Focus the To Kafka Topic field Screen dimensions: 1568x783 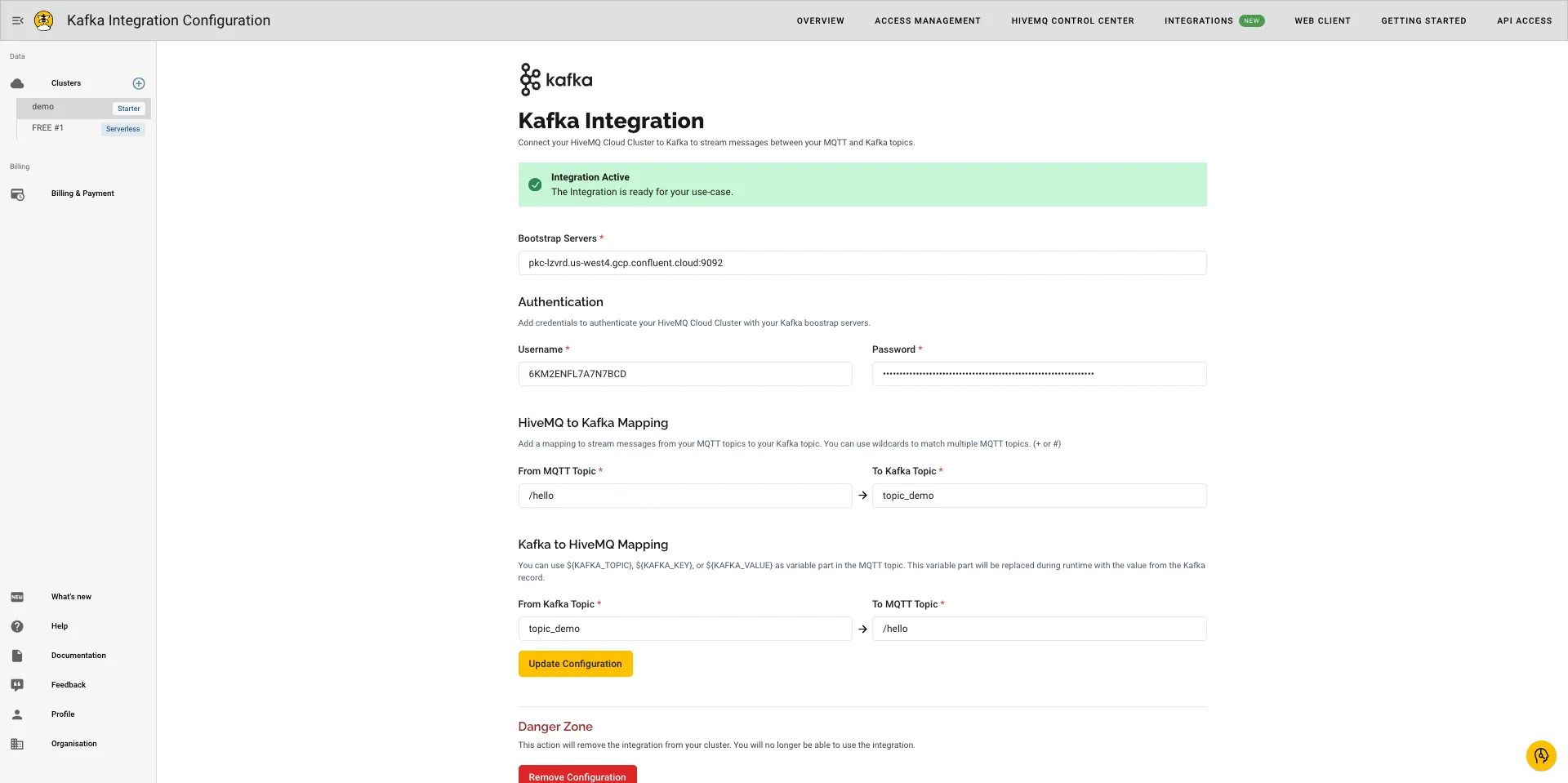1040,496
